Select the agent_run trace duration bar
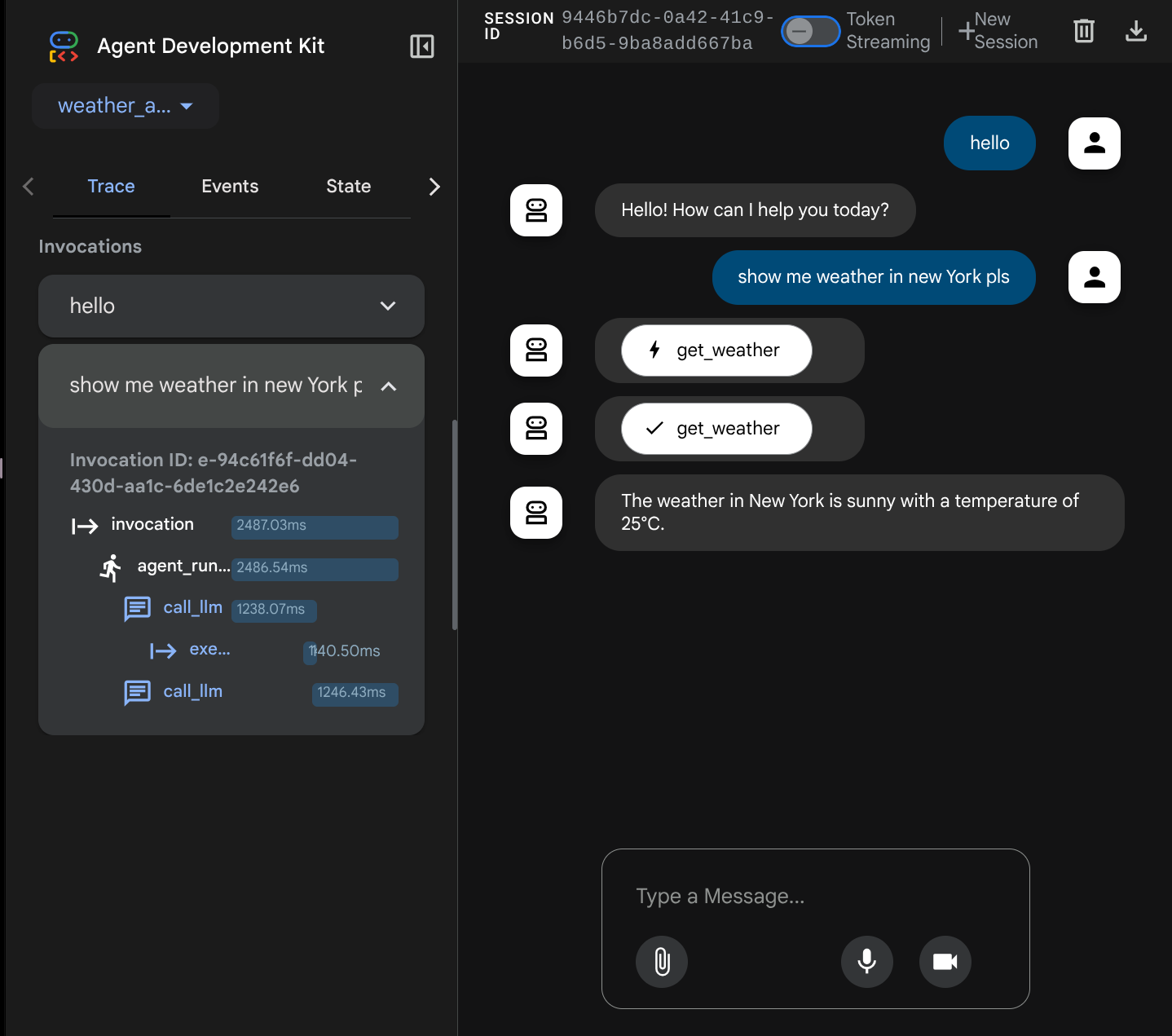Image resolution: width=1172 pixels, height=1036 pixels. [x=315, y=568]
